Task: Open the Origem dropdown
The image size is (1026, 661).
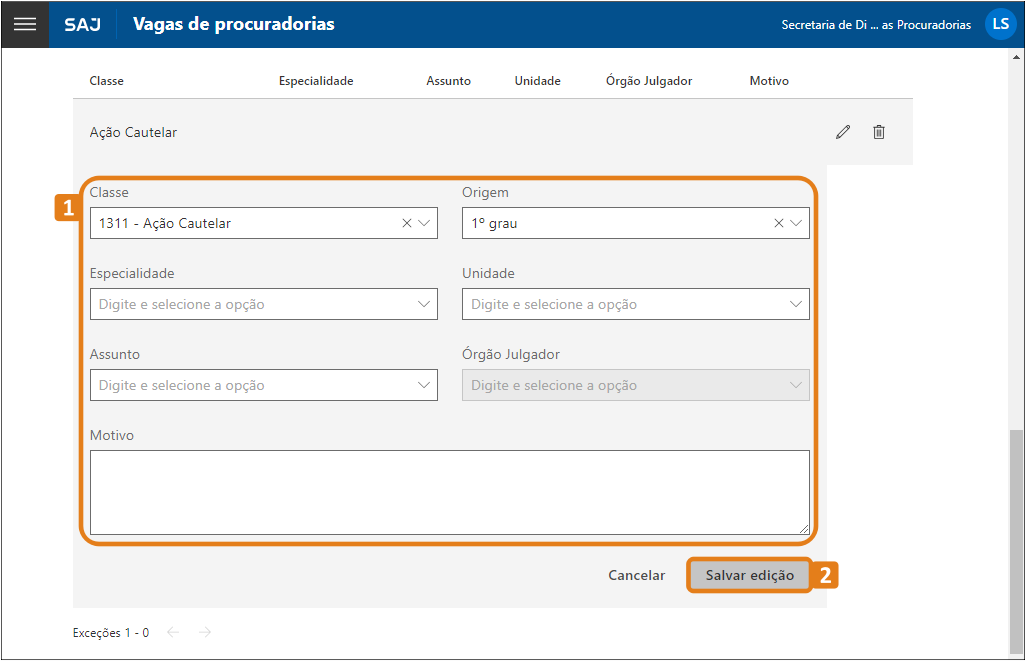Action: [796, 222]
